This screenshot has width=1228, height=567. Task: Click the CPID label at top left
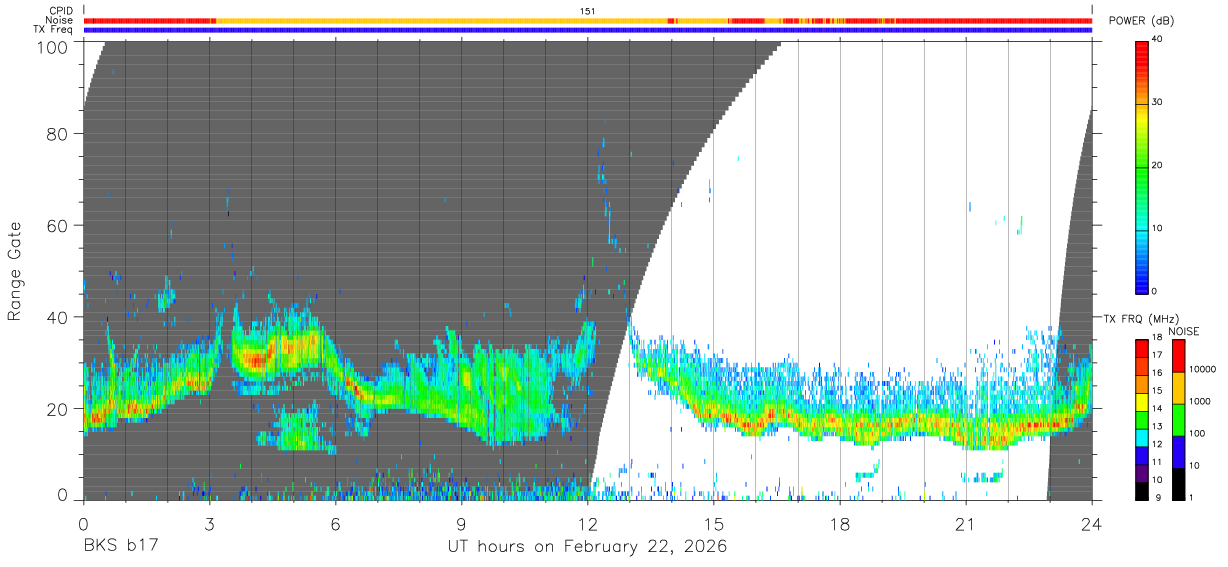(59, 11)
